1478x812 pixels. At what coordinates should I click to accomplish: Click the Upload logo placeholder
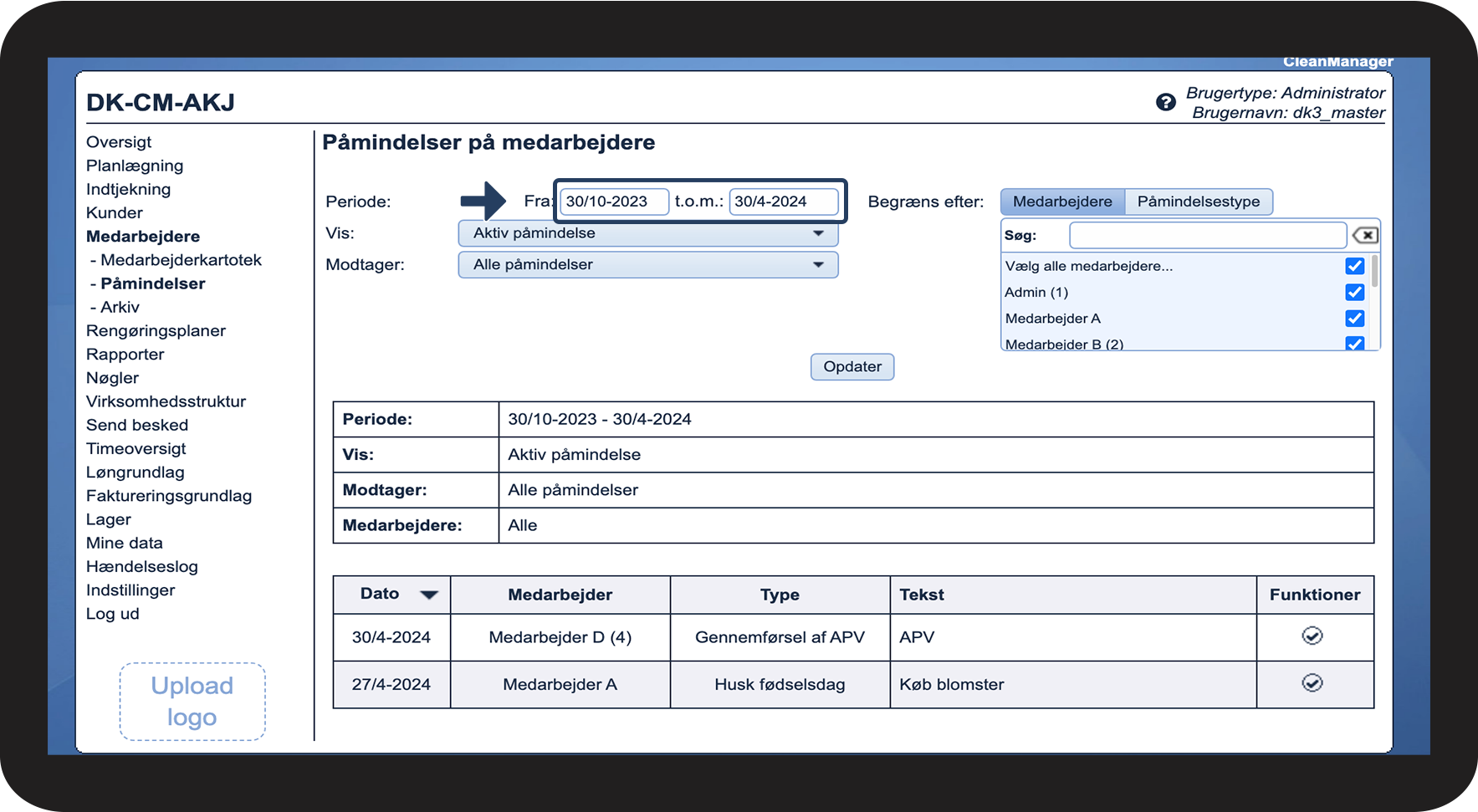[192, 702]
